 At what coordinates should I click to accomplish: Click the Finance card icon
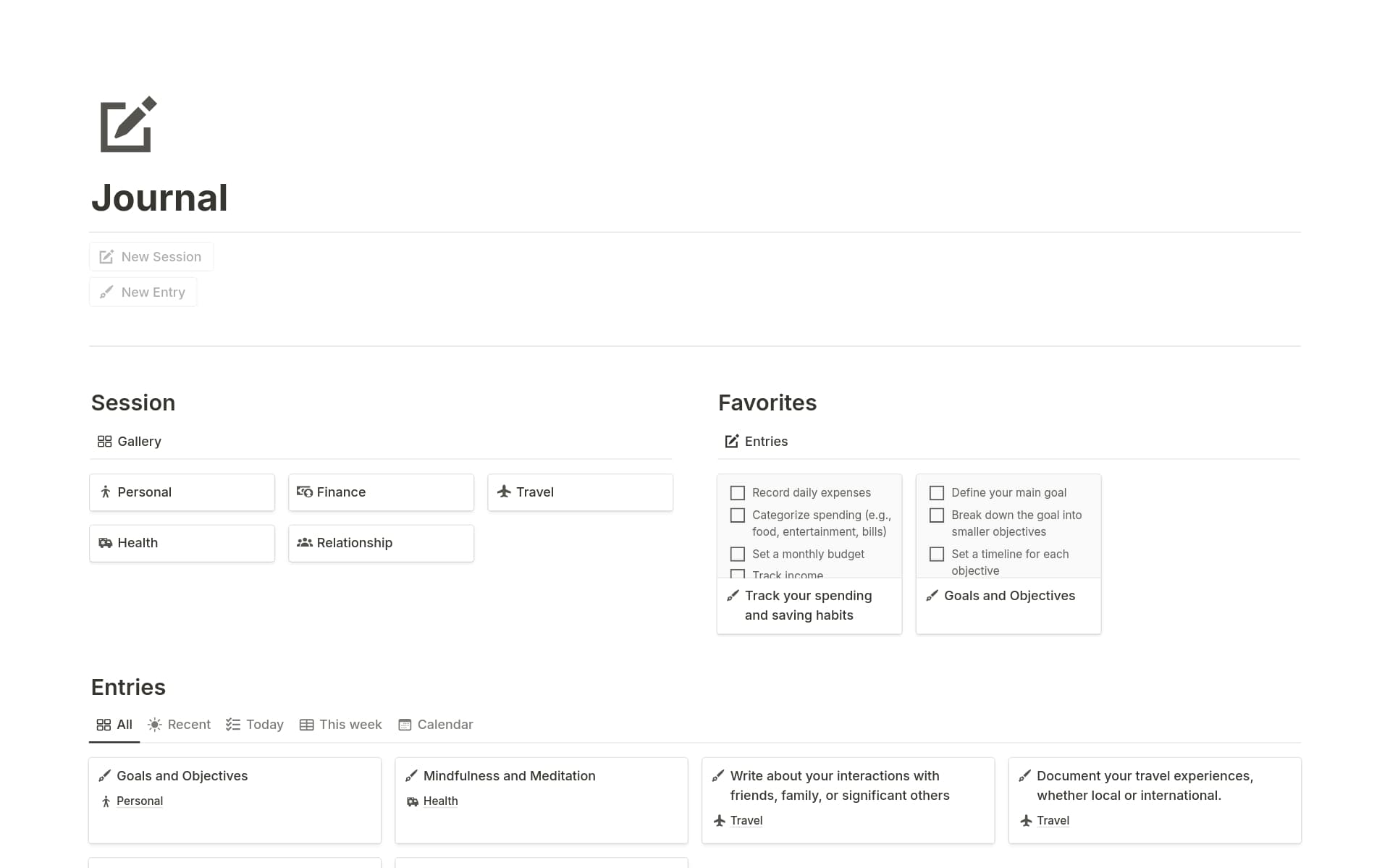pyautogui.click(x=305, y=492)
